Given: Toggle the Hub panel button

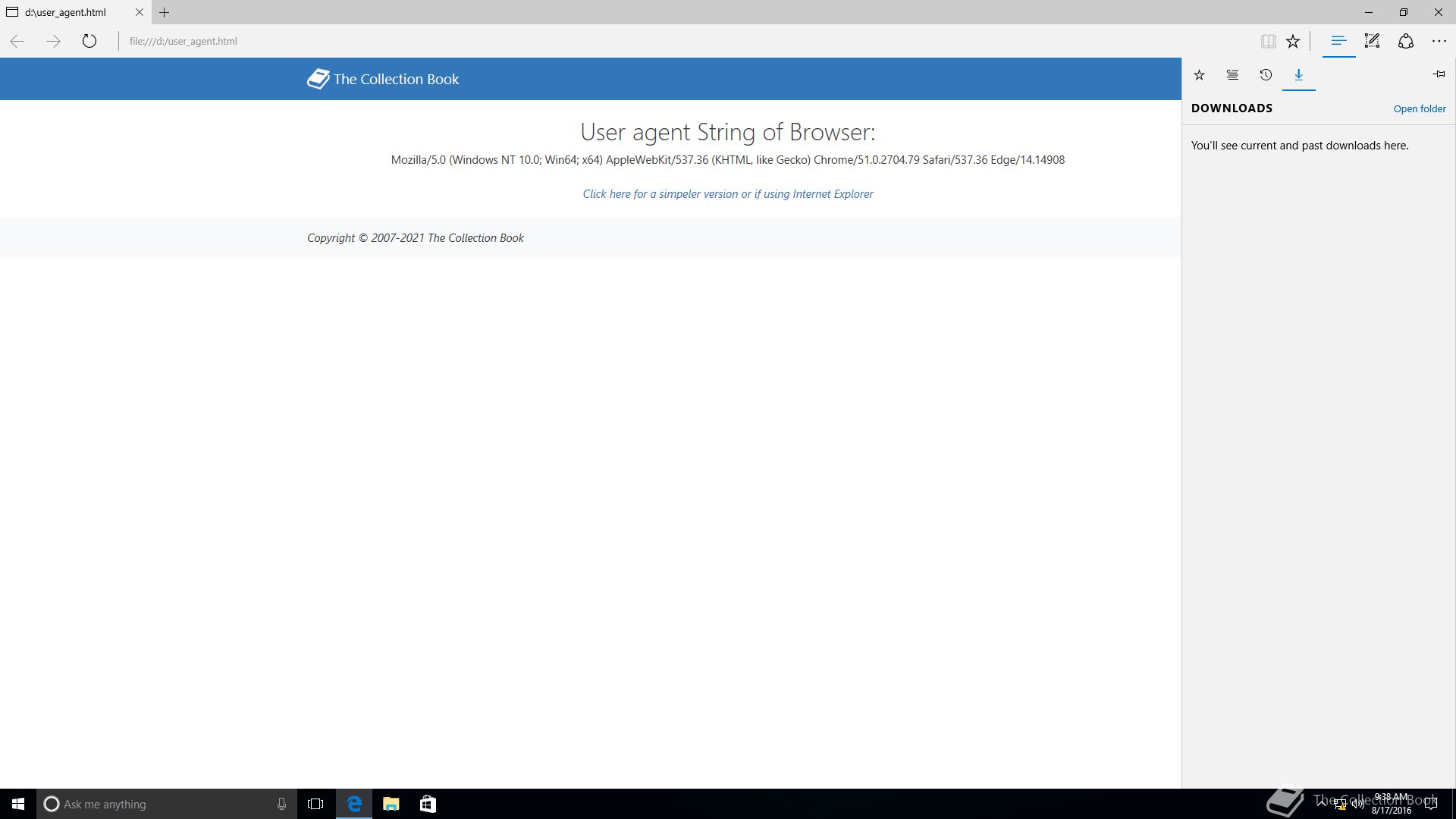Looking at the screenshot, I should click(1338, 41).
